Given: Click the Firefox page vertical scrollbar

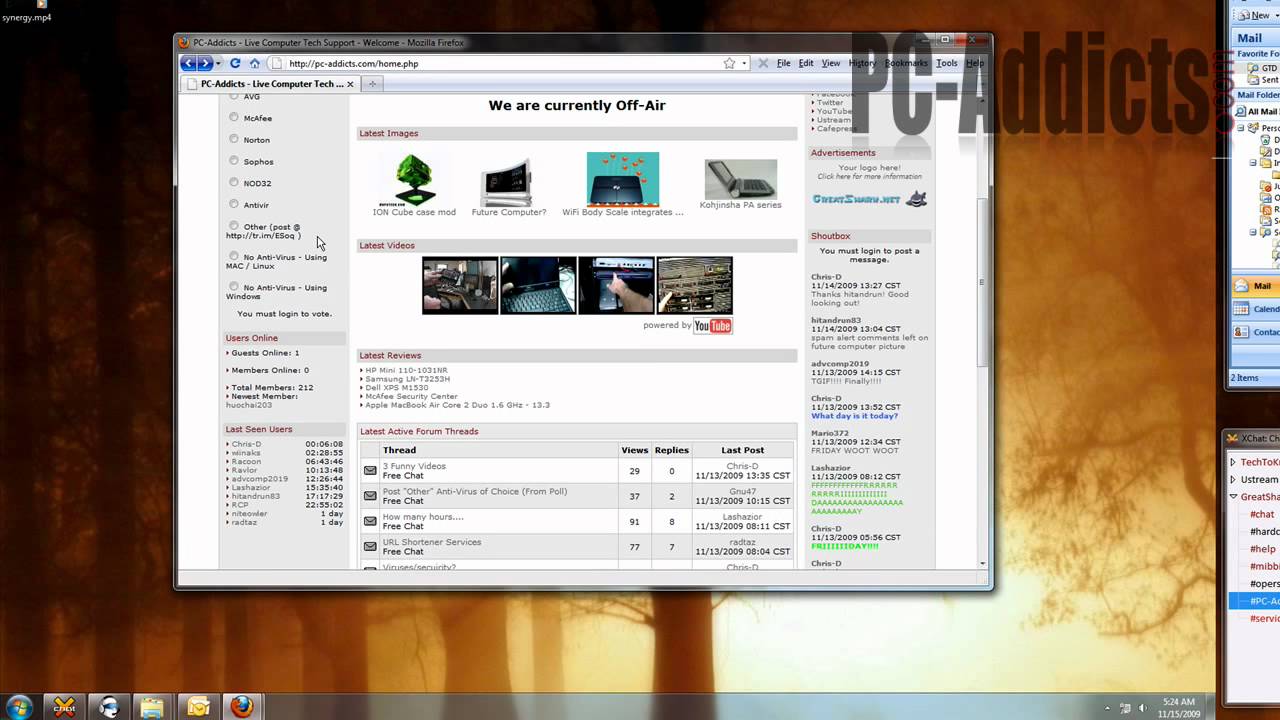Looking at the screenshot, I should pyautogui.click(x=983, y=280).
